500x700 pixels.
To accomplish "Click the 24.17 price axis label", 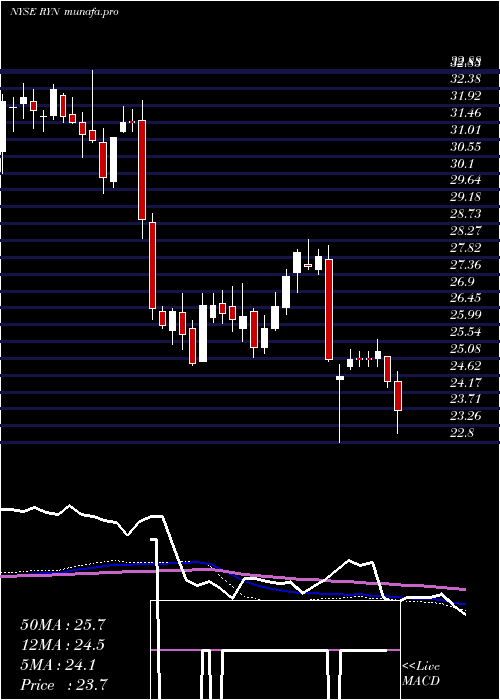I will click(x=465, y=383).
